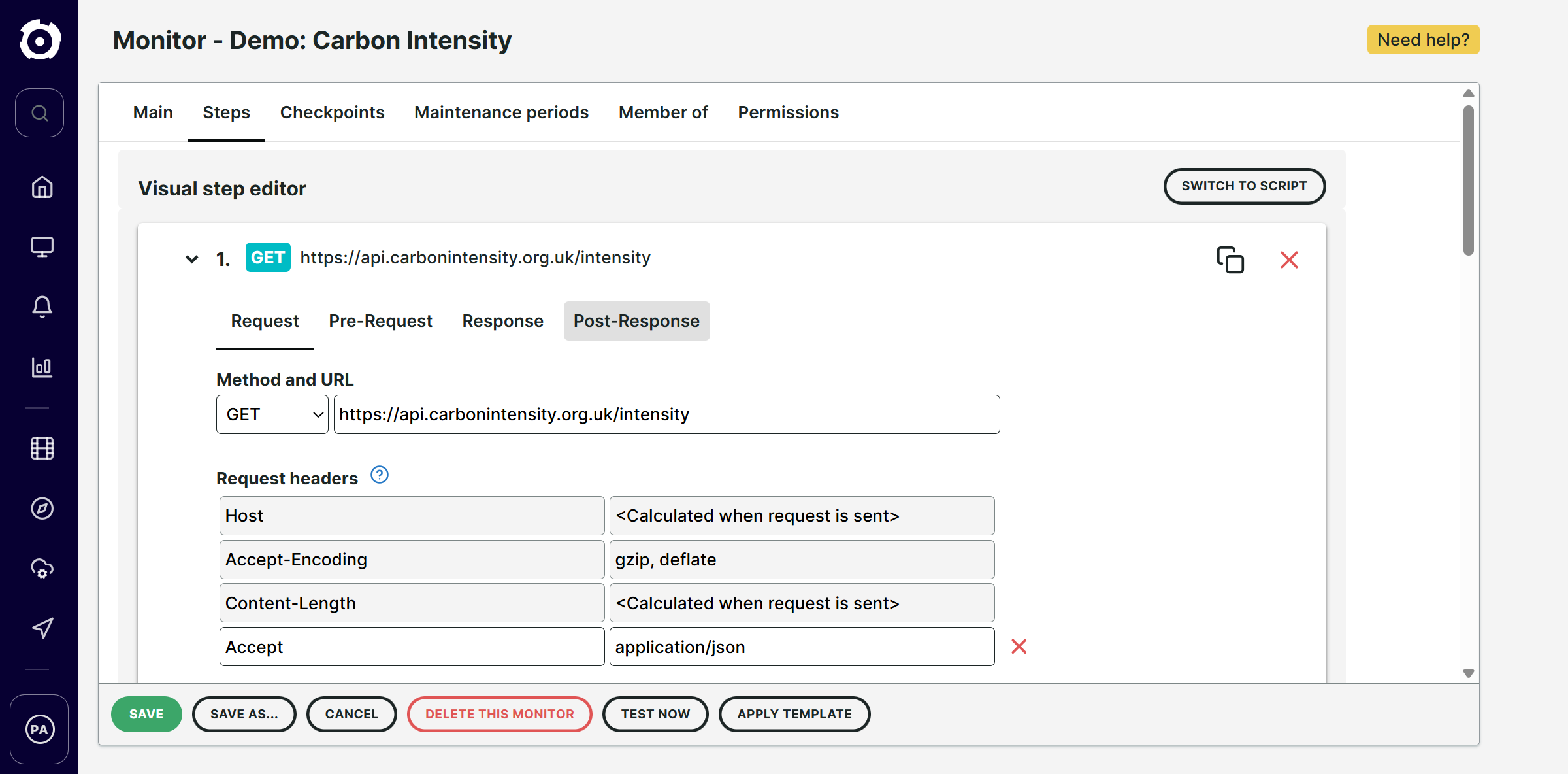Viewport: 1568px width, 774px height.
Task: Open the PA user profile menu
Action: (x=39, y=729)
